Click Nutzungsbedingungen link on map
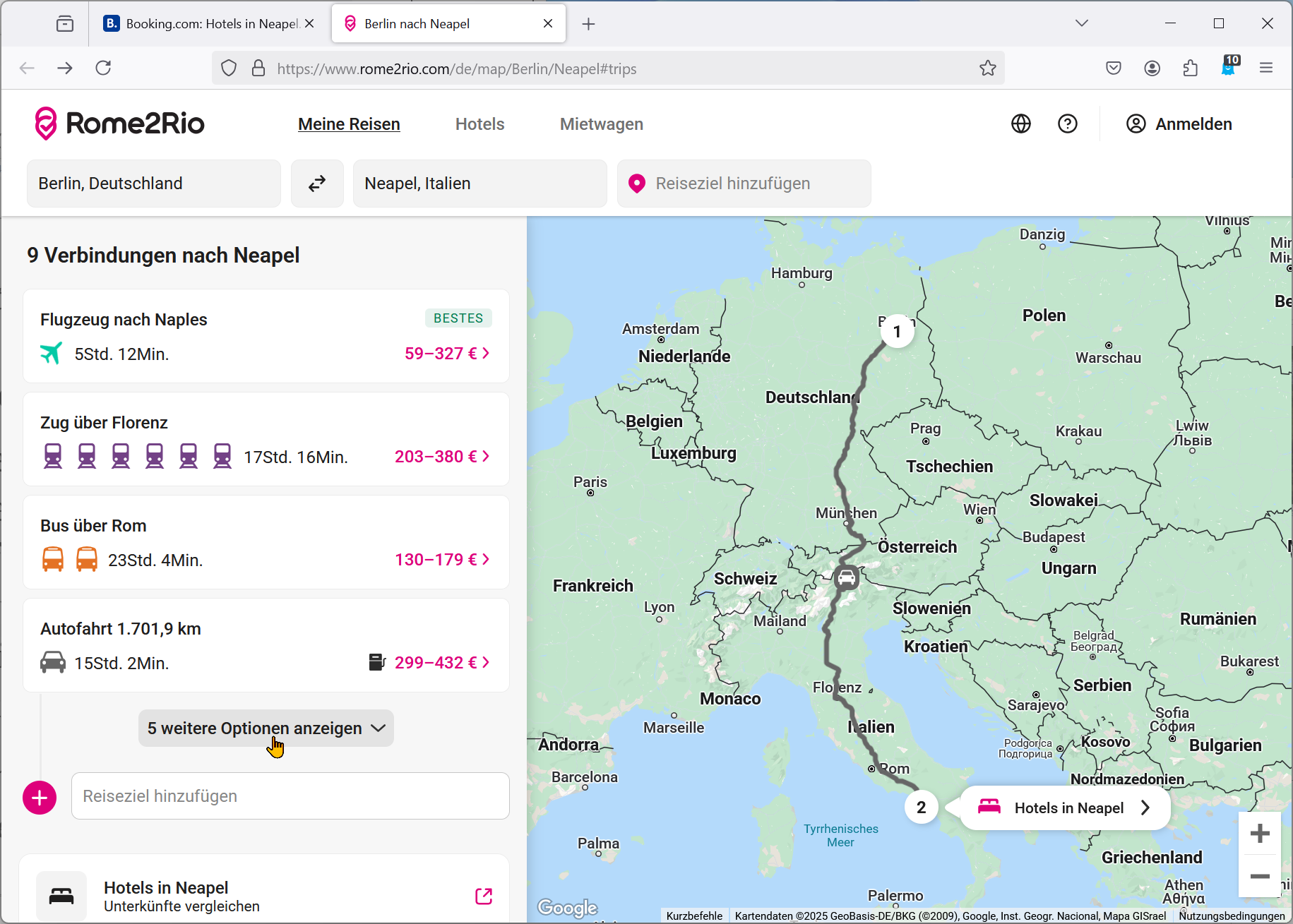1293x924 pixels. pos(1232,916)
